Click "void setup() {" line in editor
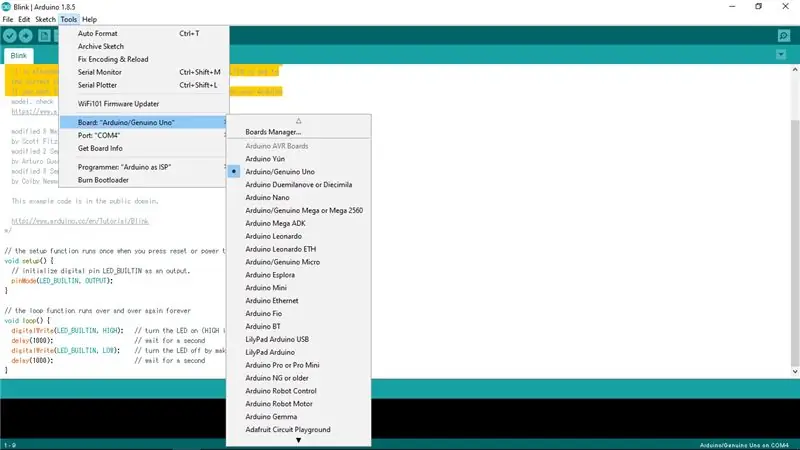Image resolution: width=800 pixels, height=450 pixels. click(x=29, y=261)
